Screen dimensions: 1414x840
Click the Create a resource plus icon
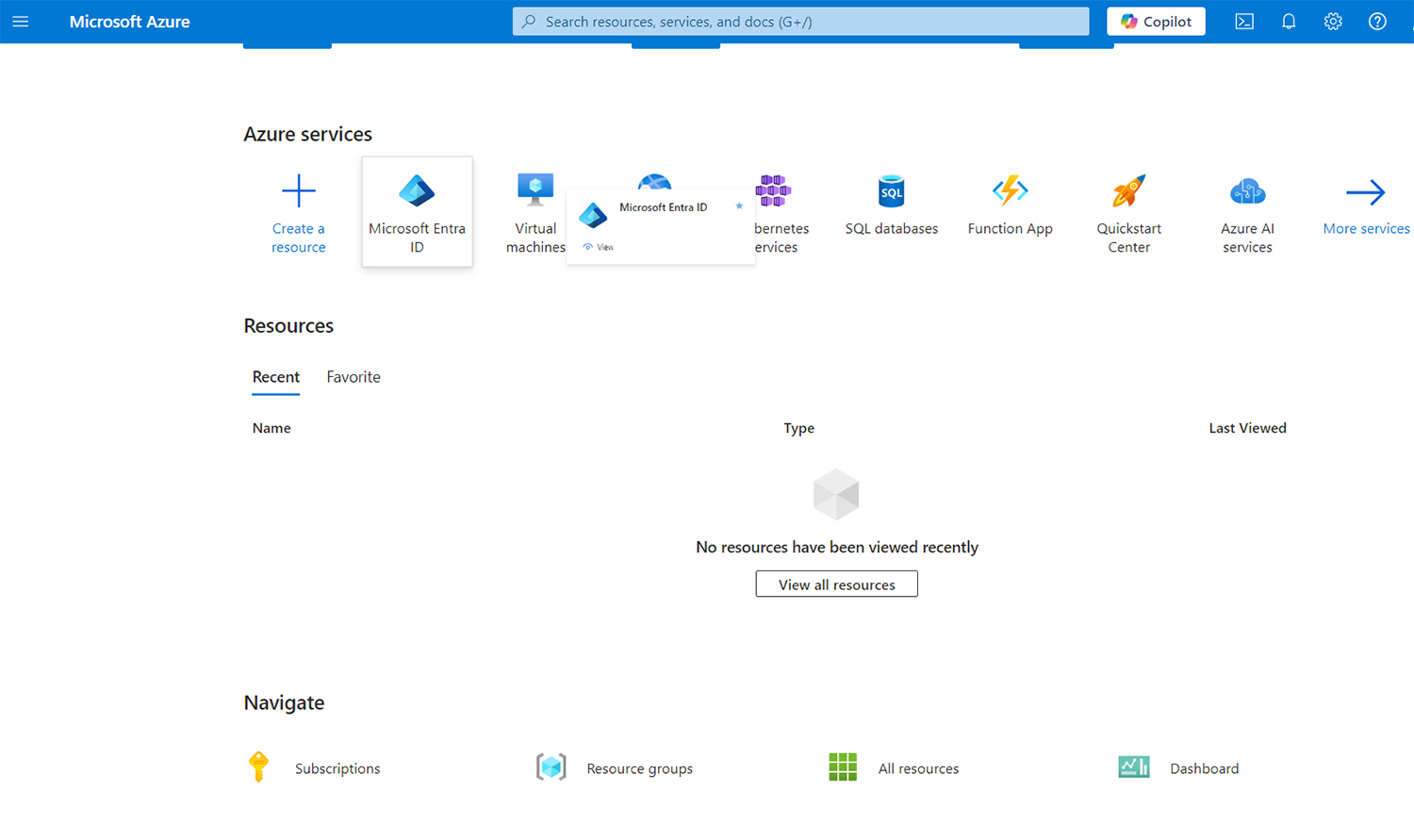pyautogui.click(x=299, y=191)
